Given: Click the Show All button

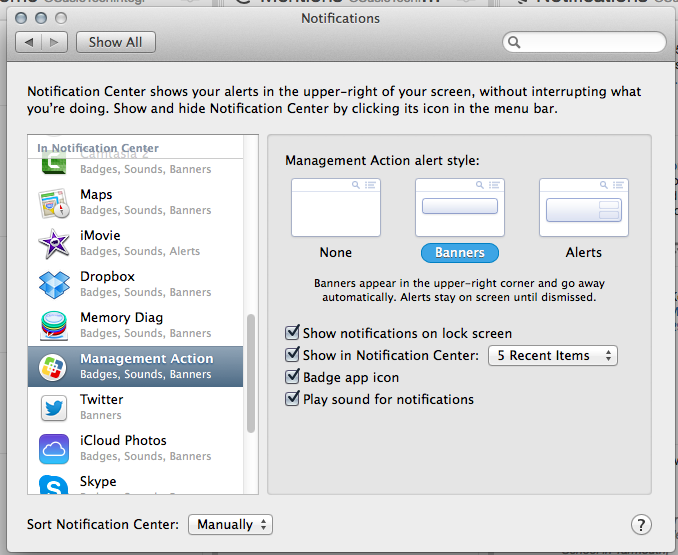Looking at the screenshot, I should (115, 42).
